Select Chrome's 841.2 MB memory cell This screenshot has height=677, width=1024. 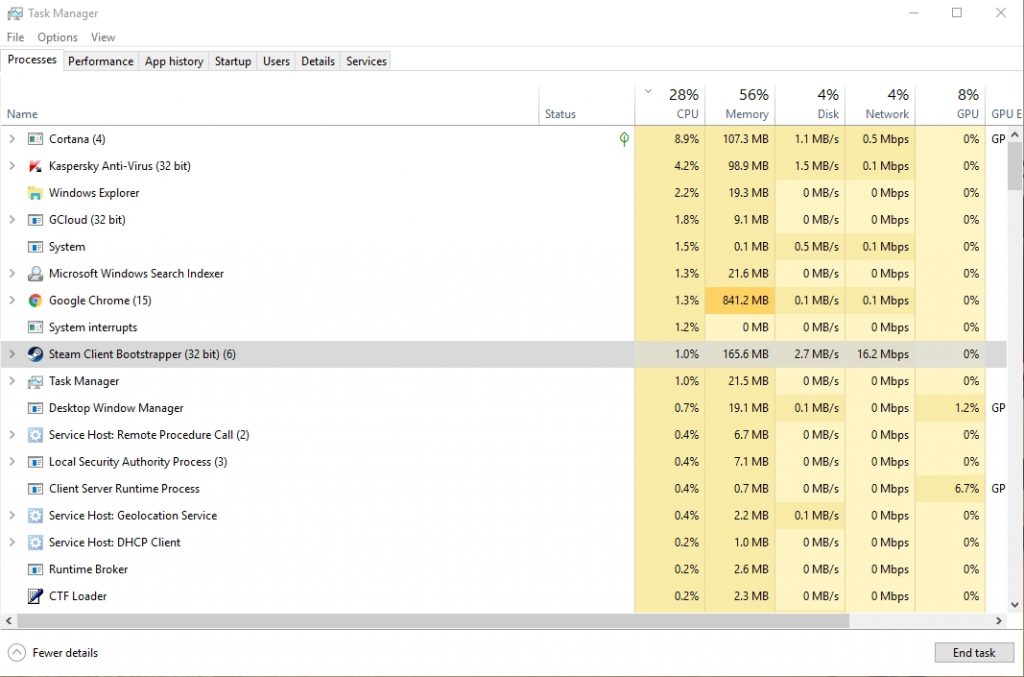pos(740,300)
